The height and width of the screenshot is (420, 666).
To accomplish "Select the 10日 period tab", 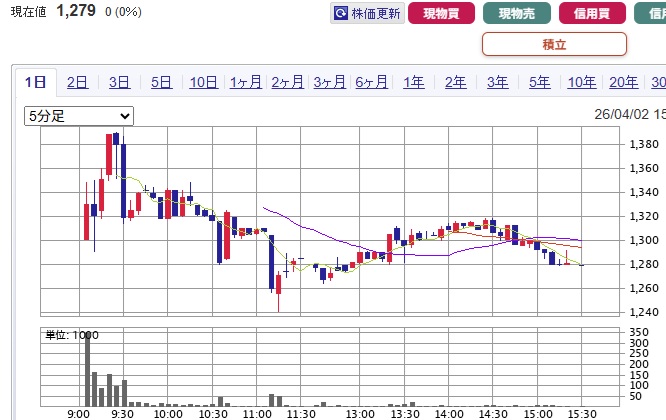I will click(x=203, y=82).
